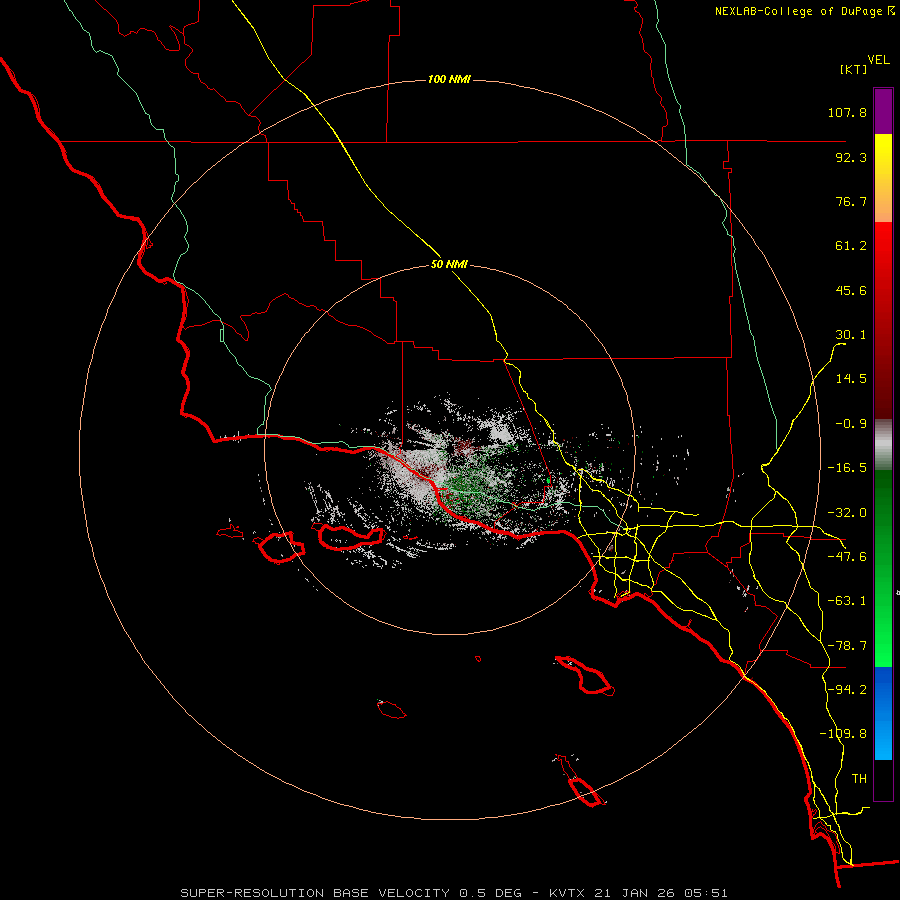Click the -94.2 velocity scale value

[x=847, y=689]
